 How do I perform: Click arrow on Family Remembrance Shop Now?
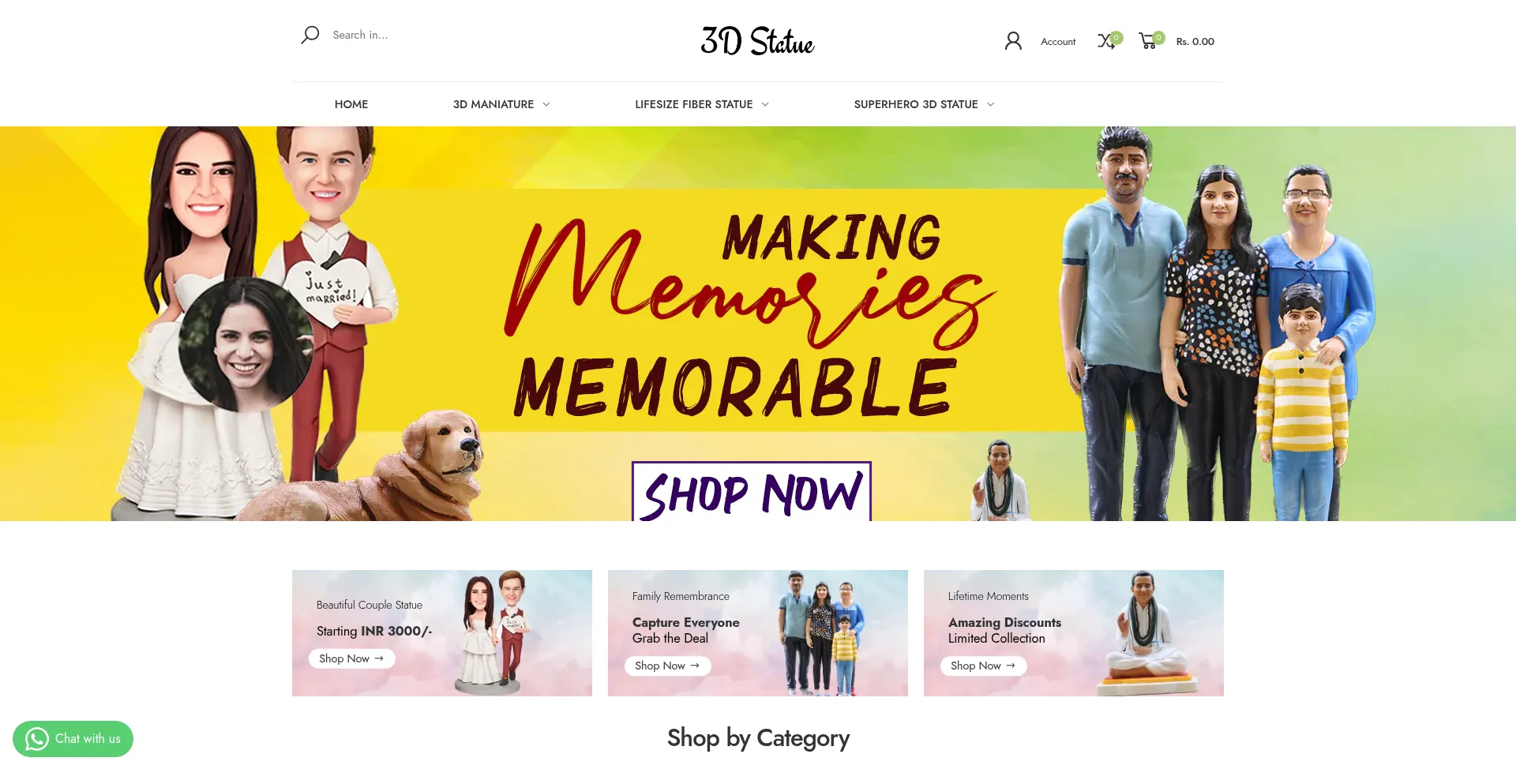pos(695,666)
